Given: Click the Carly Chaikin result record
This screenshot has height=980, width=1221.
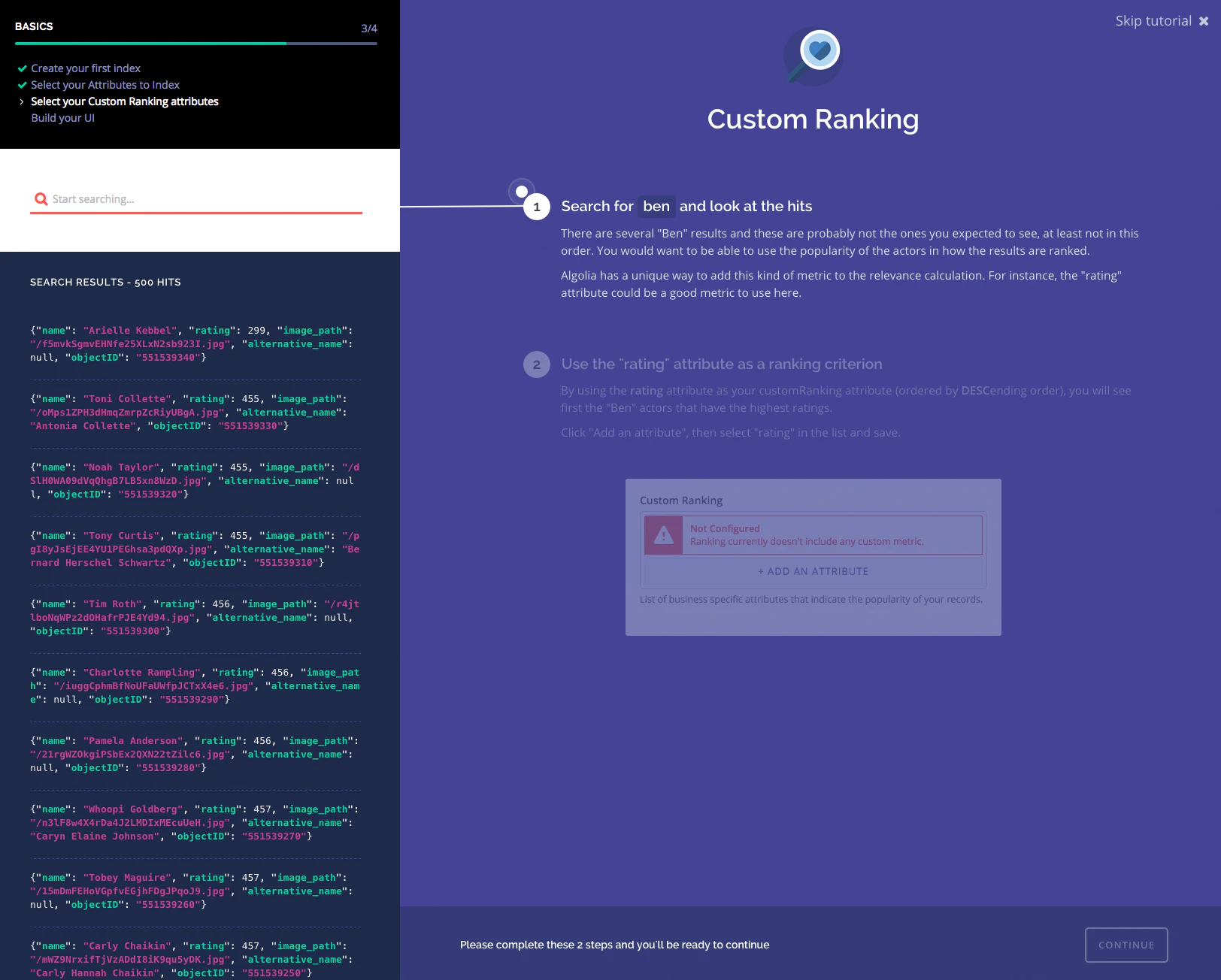Looking at the screenshot, I should 195,960.
